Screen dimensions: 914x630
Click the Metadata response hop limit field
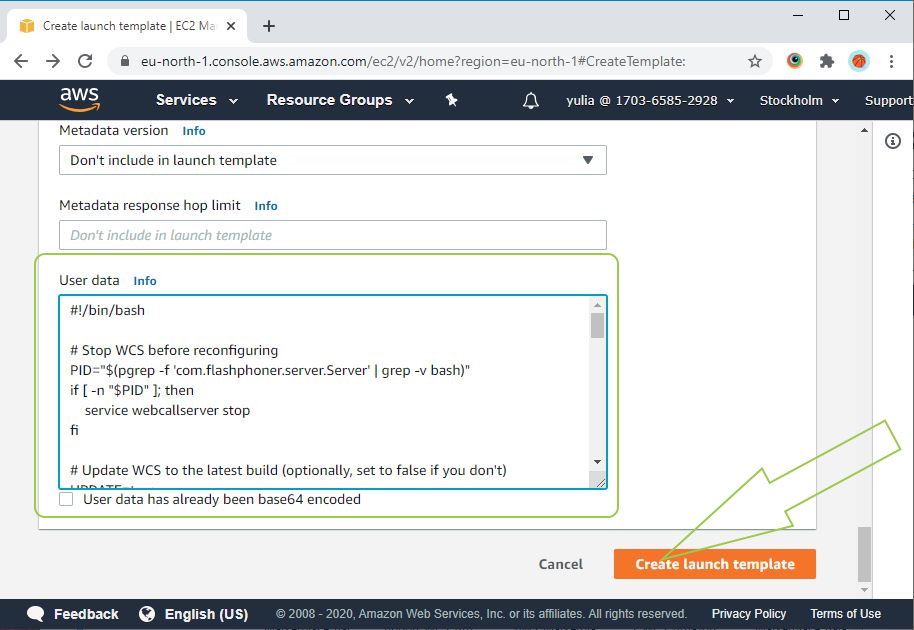pyautogui.click(x=333, y=235)
